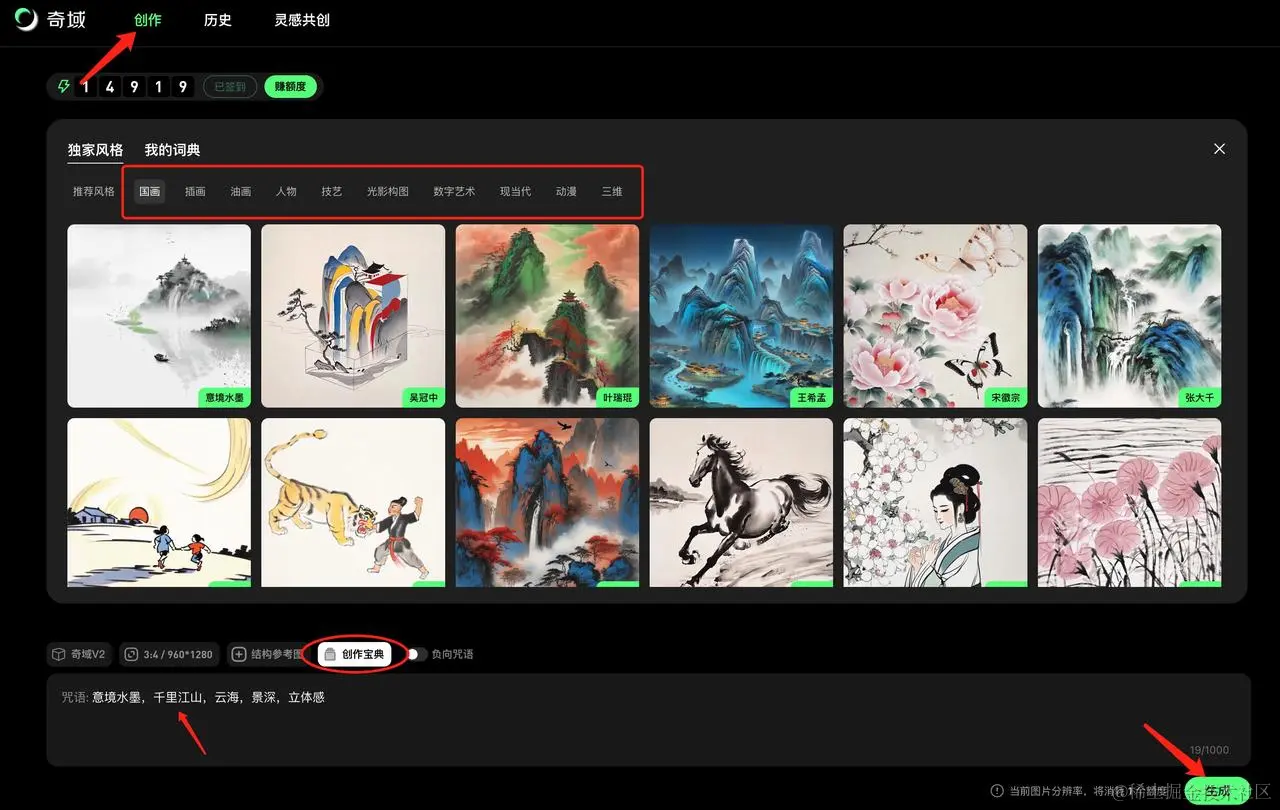Choose the 插画 style category
Screen dimensions: 1280x810
(x=195, y=191)
